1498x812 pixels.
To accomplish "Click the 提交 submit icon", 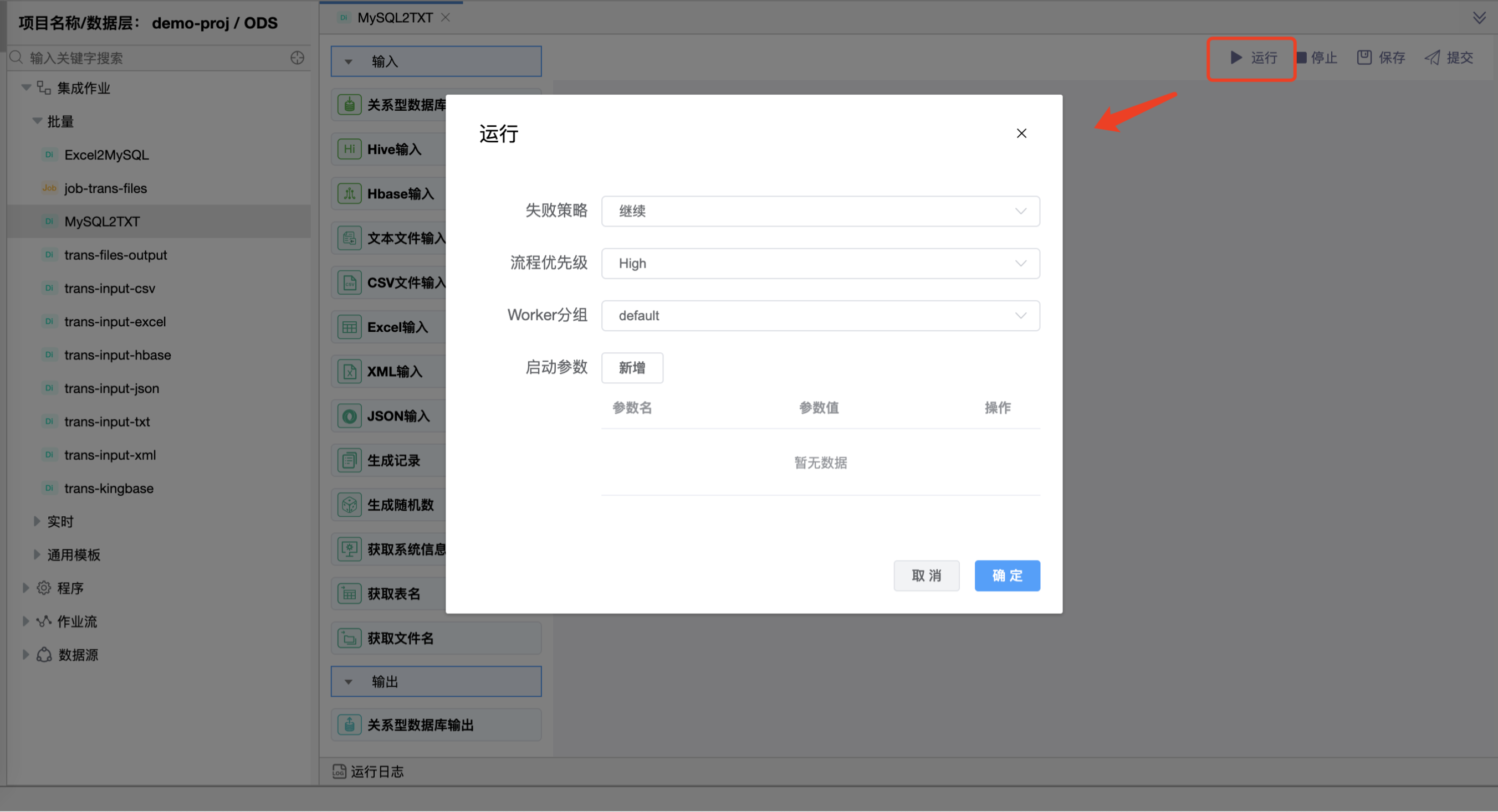I will click(x=1431, y=58).
